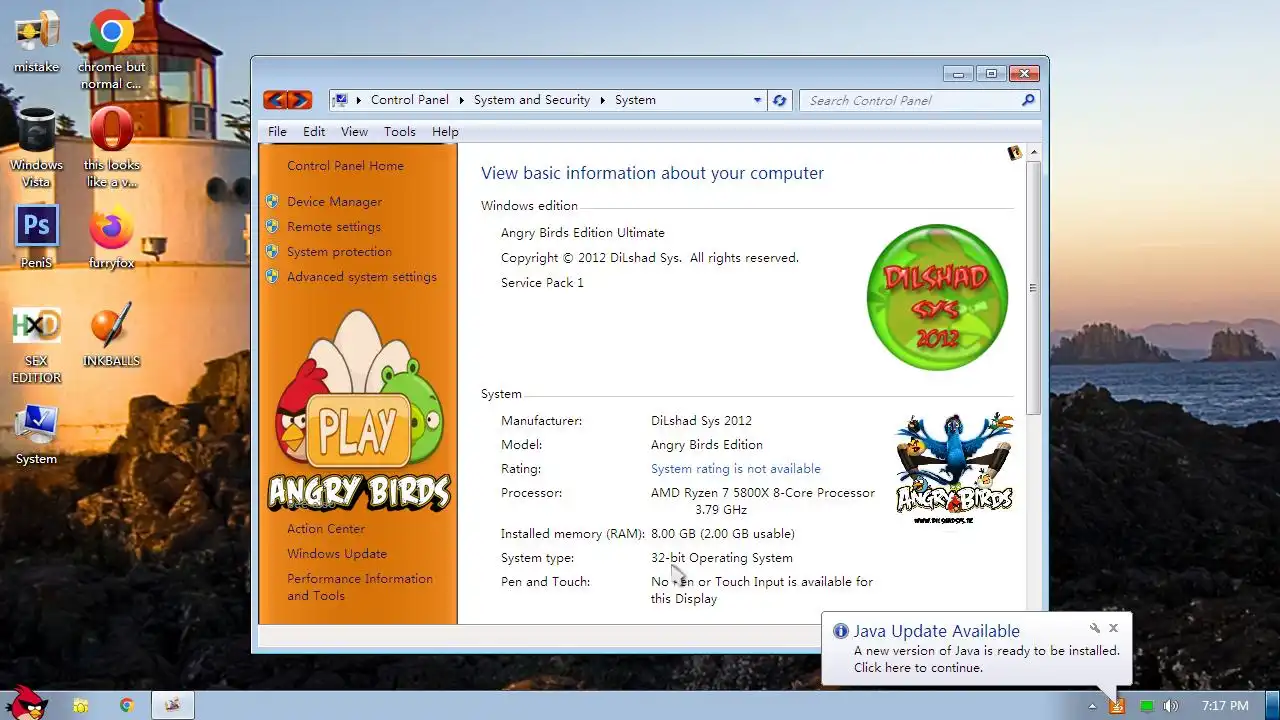Click the Back navigation arrow

pos(275,100)
